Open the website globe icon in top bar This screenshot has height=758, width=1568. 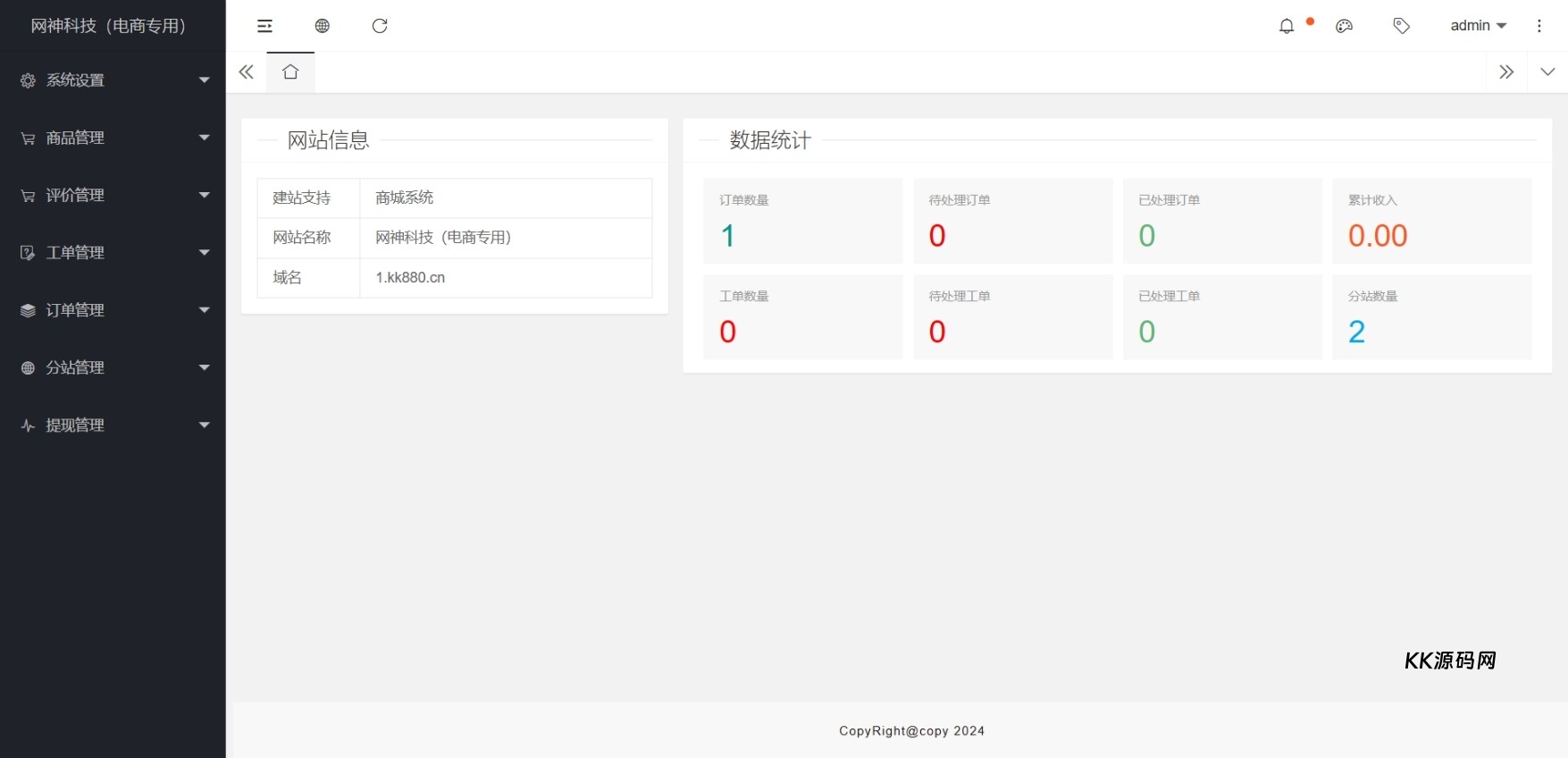[x=323, y=26]
